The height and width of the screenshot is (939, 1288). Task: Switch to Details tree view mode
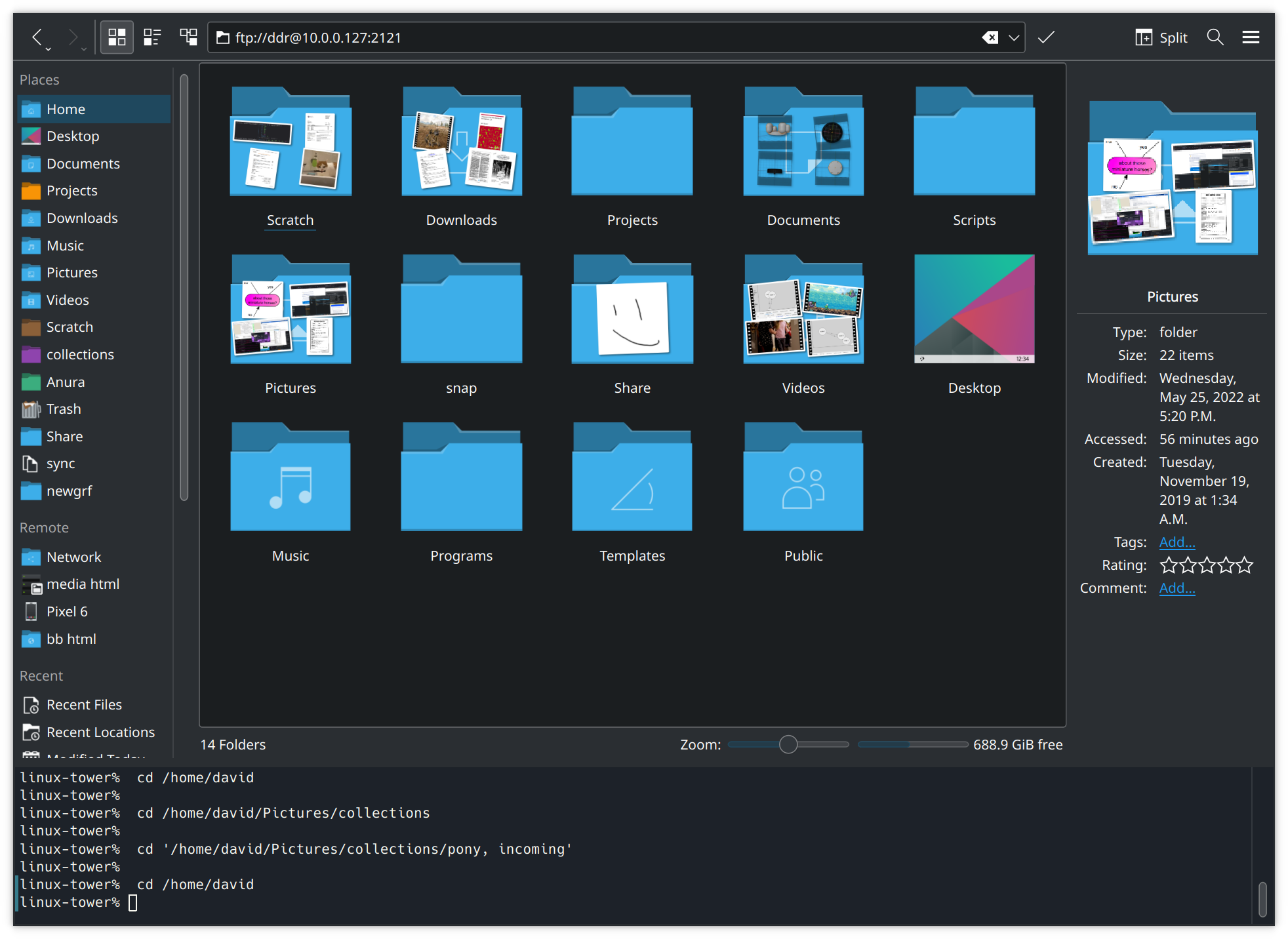pos(189,37)
